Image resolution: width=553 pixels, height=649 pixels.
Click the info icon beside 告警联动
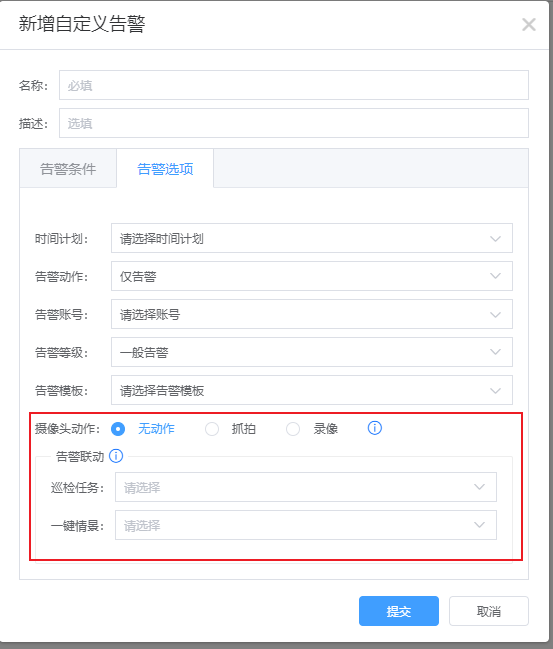(x=116, y=456)
